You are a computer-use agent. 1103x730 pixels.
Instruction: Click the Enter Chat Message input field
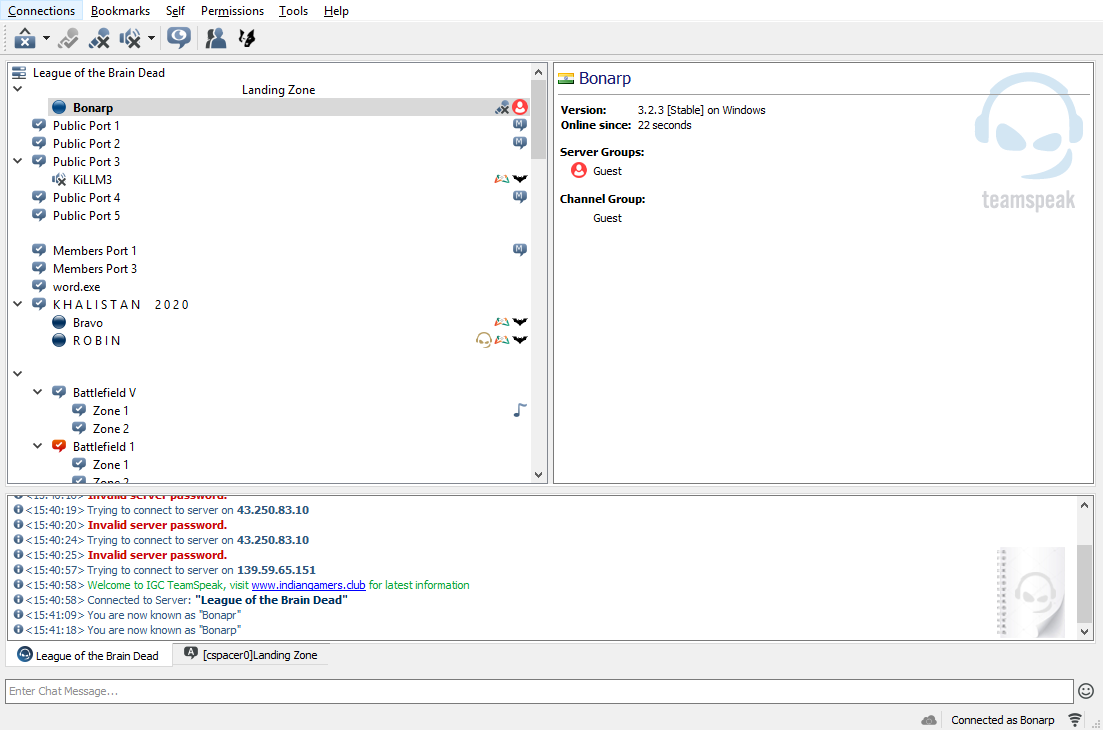tap(540, 691)
